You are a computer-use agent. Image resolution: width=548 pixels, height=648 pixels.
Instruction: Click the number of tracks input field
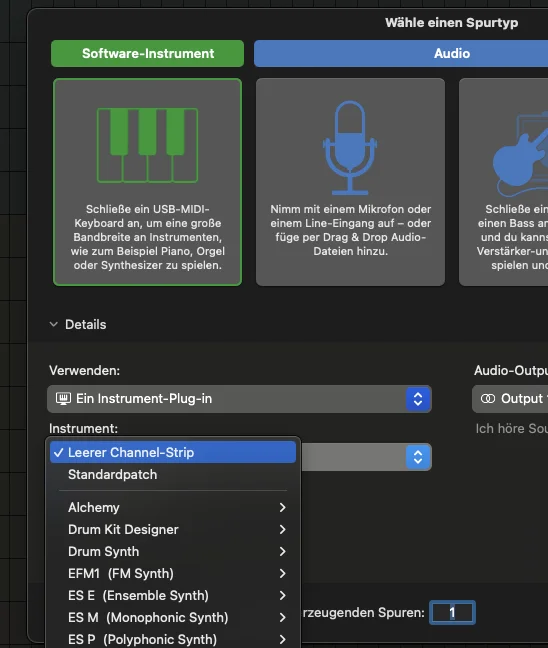pos(453,612)
